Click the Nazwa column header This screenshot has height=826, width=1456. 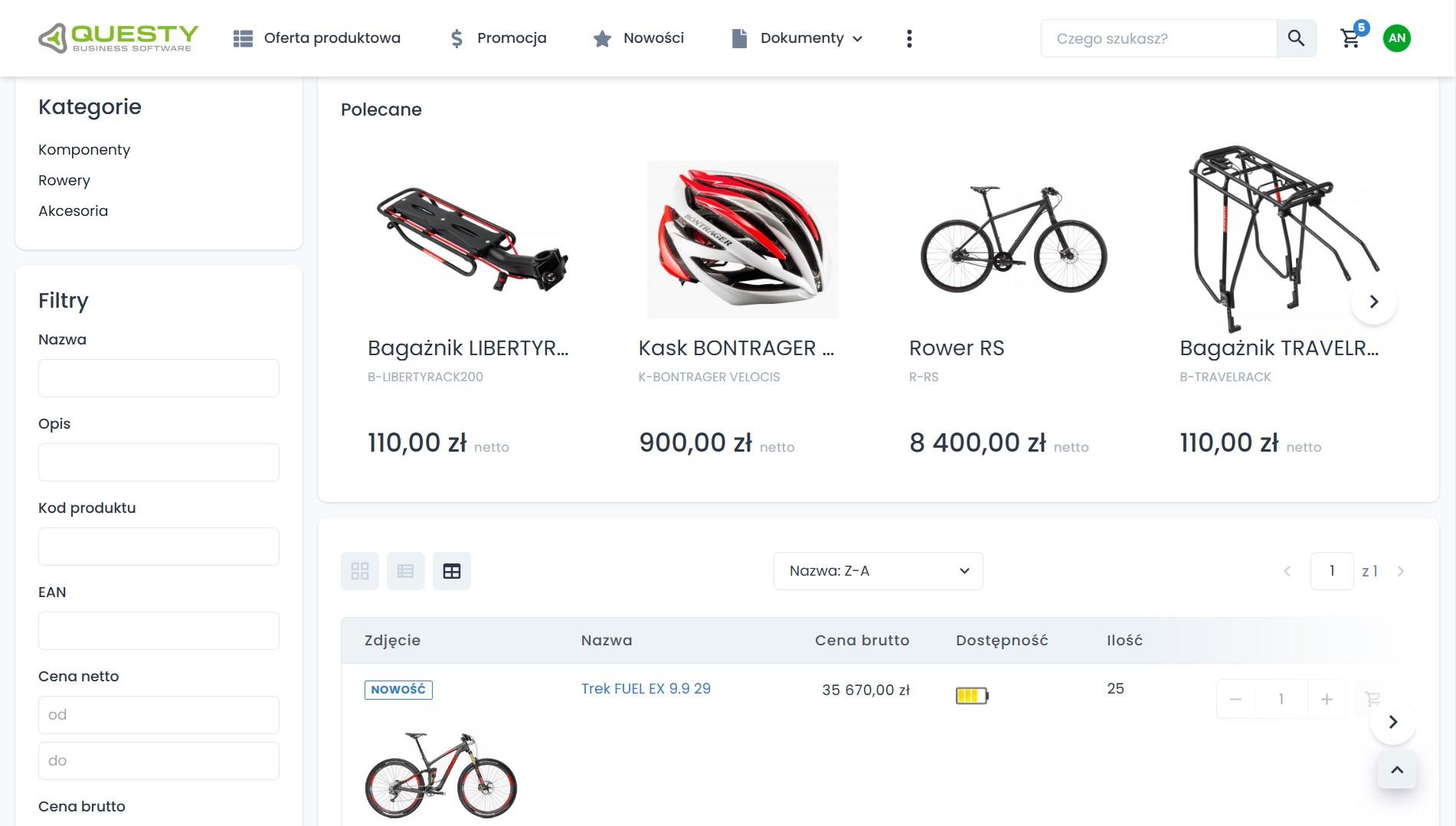tap(607, 641)
